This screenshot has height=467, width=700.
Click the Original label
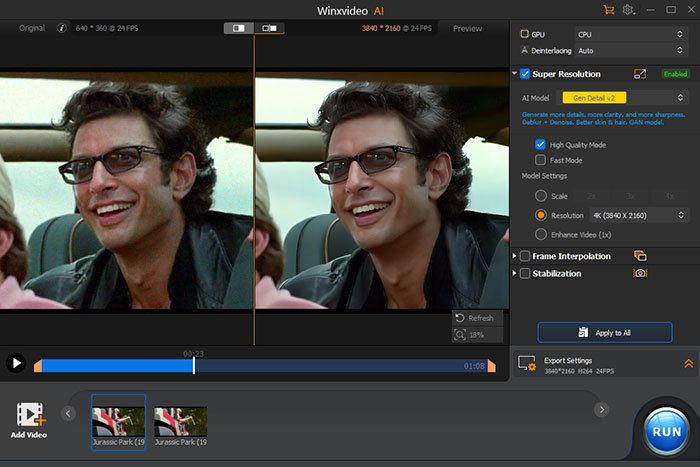[32, 28]
